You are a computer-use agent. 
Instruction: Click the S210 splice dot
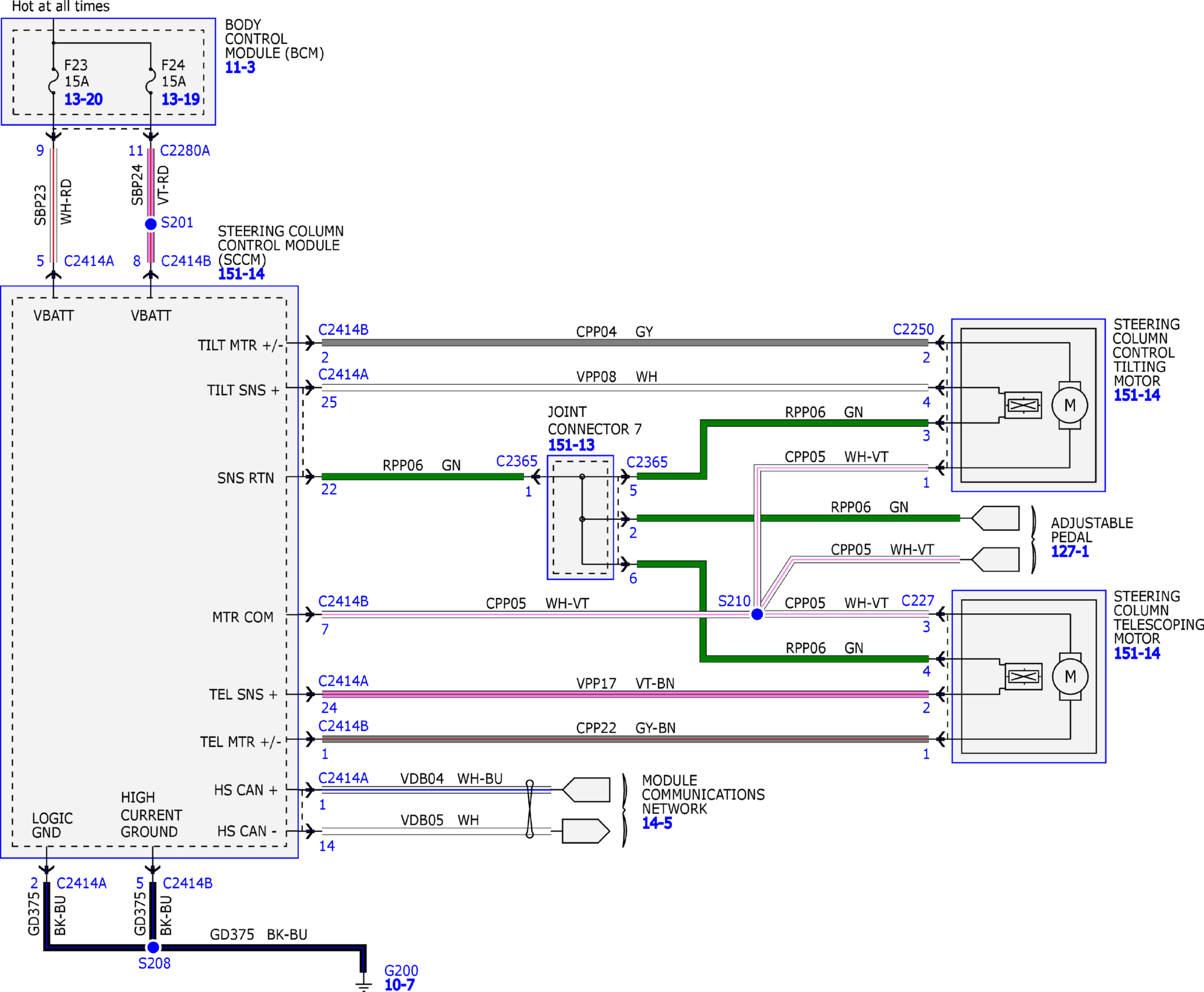(x=757, y=614)
